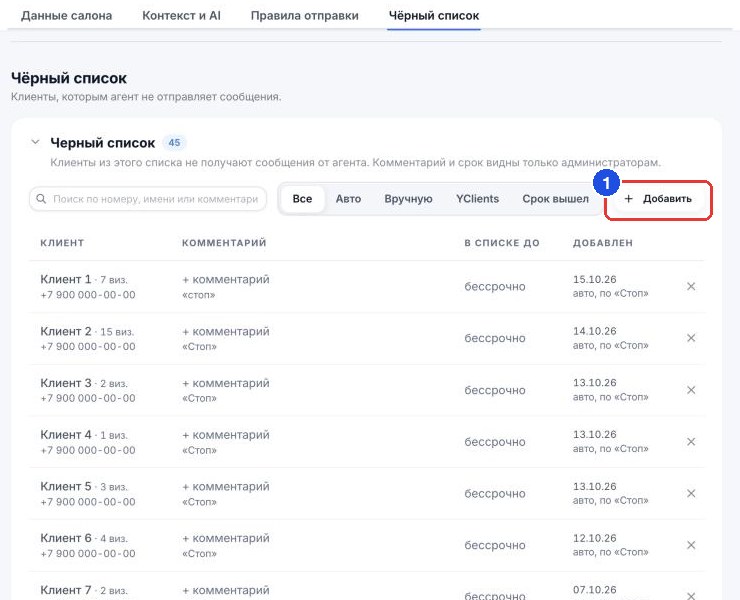
Task: Click the КЛИЕНТ column header
Action: 62,243
